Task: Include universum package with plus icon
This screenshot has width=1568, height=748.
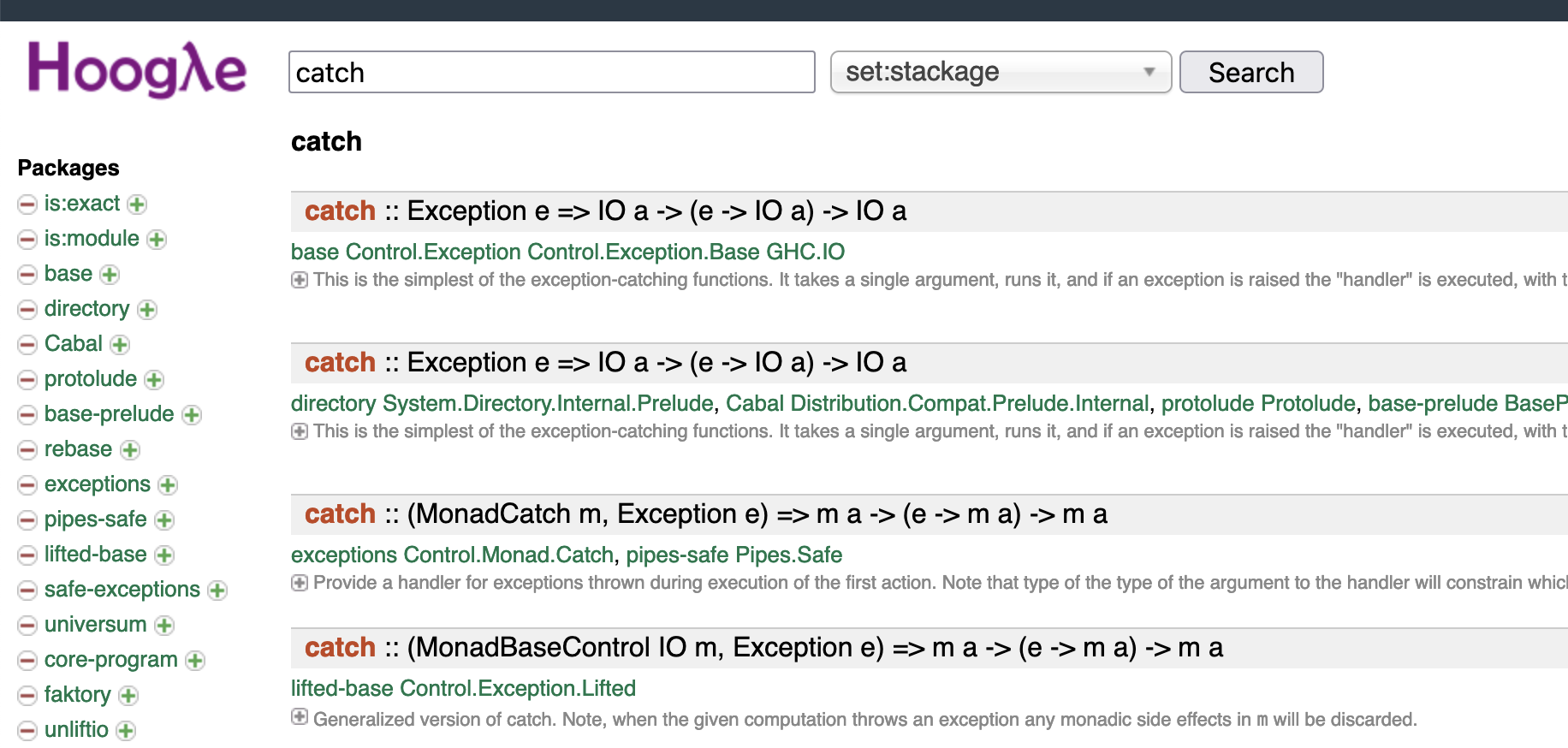Action: click(164, 626)
